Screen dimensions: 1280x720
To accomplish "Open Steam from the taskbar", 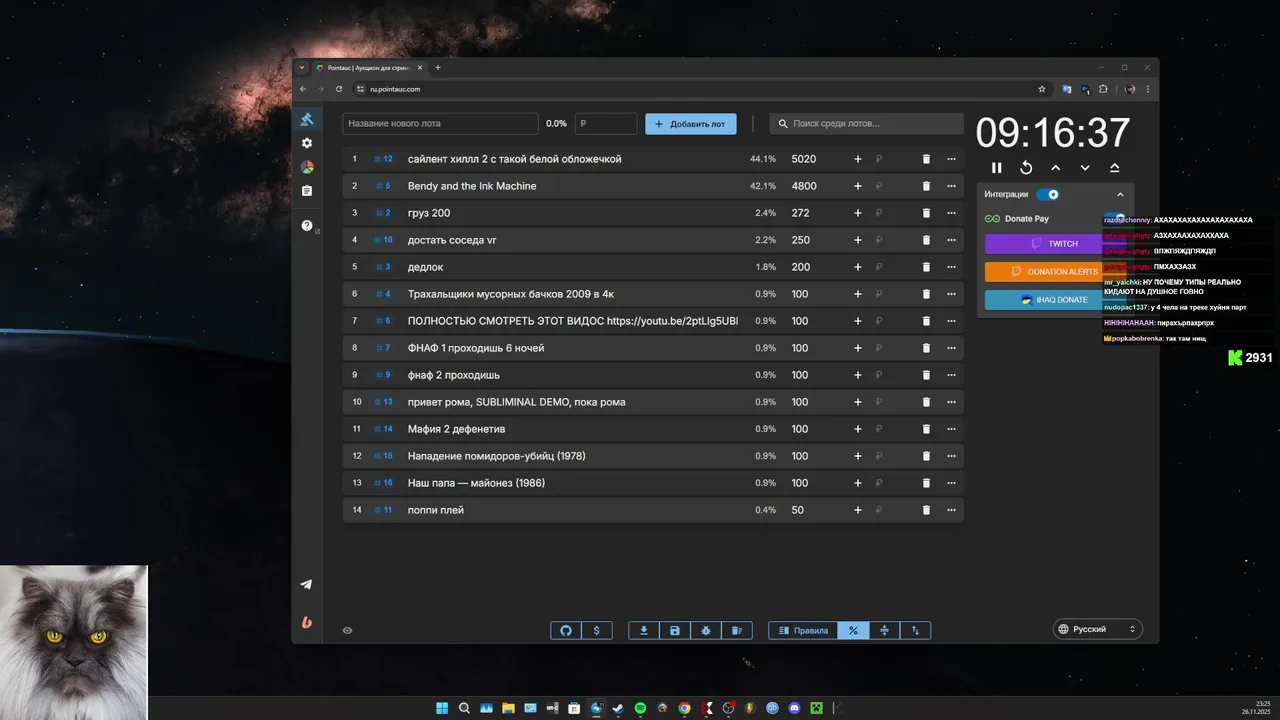I will (x=618, y=708).
